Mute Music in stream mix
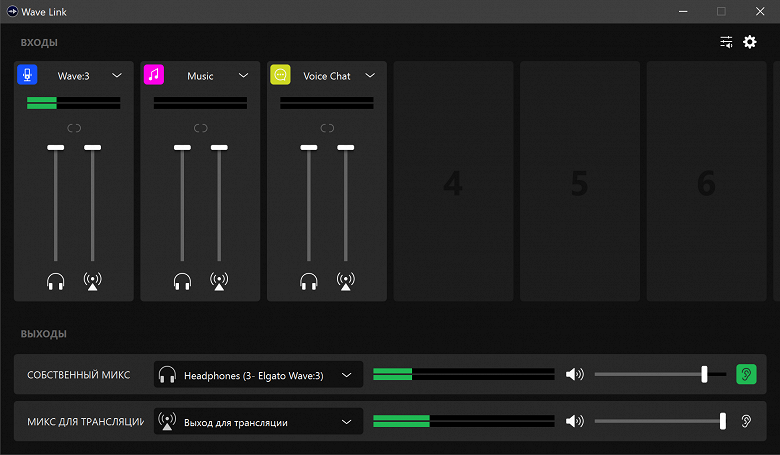Viewport: 780px width, 455px height. (219, 281)
